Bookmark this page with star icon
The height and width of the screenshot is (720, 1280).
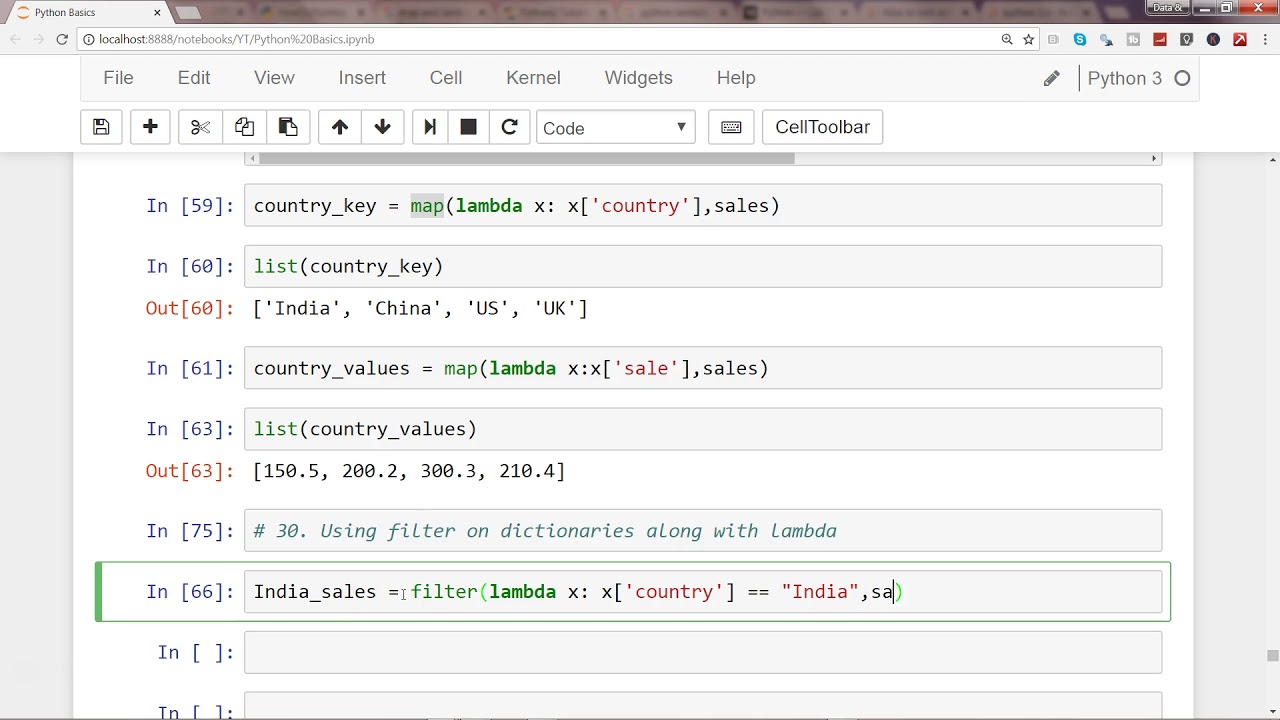coord(1028,39)
